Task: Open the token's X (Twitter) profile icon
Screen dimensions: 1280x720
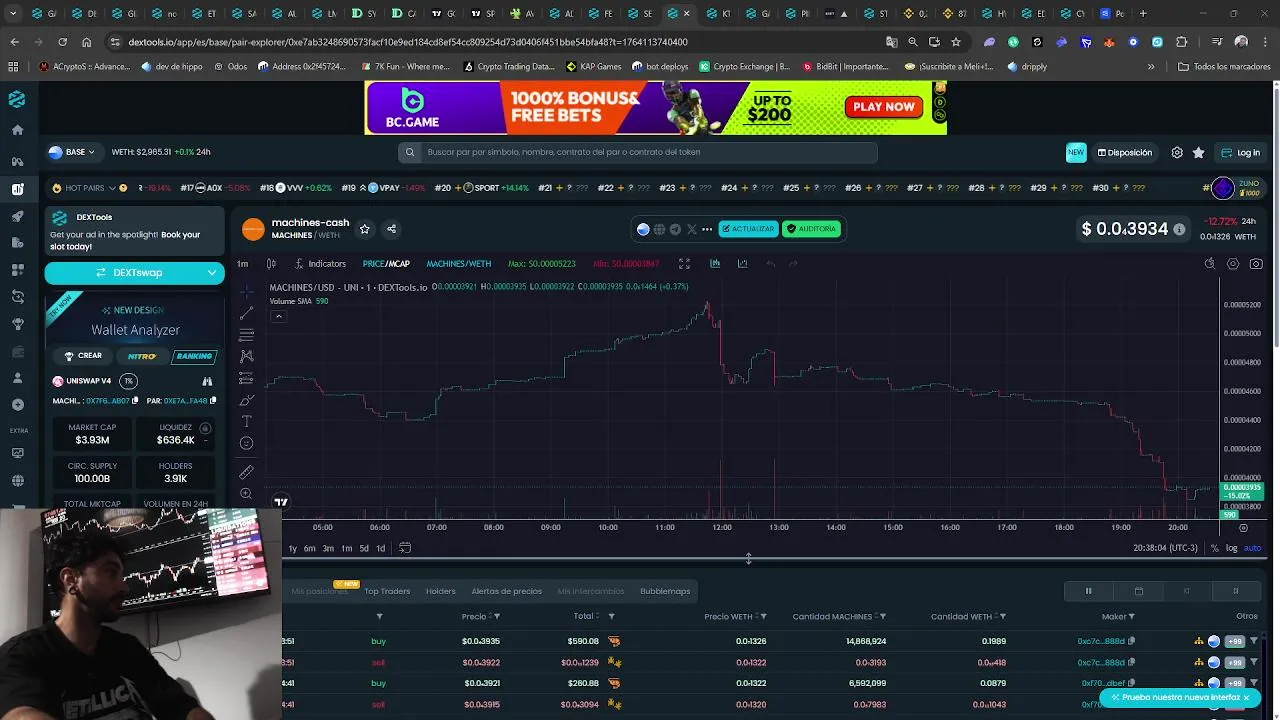Action: coord(691,229)
